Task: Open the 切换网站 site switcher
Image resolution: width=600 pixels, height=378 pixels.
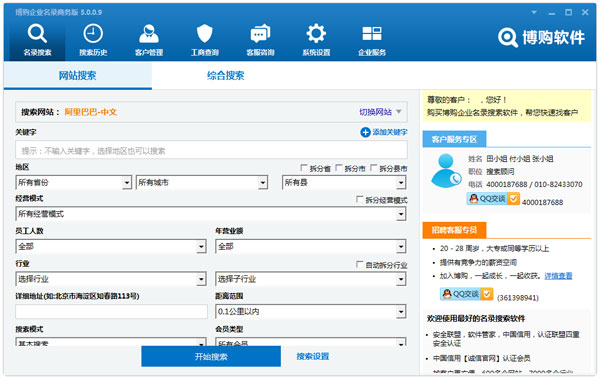Action: pyautogui.click(x=380, y=112)
